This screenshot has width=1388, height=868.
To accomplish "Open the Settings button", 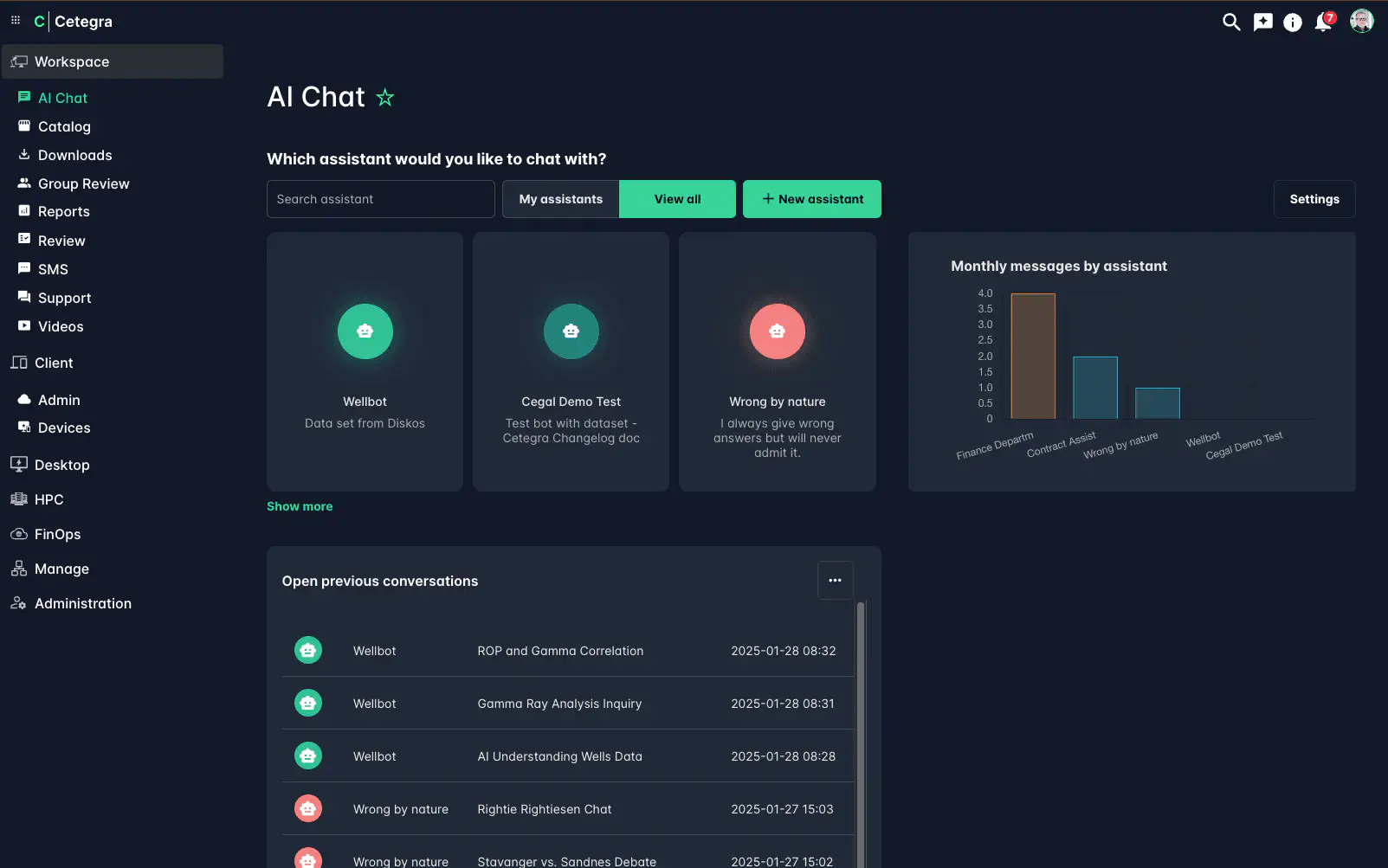I will 1314,199.
